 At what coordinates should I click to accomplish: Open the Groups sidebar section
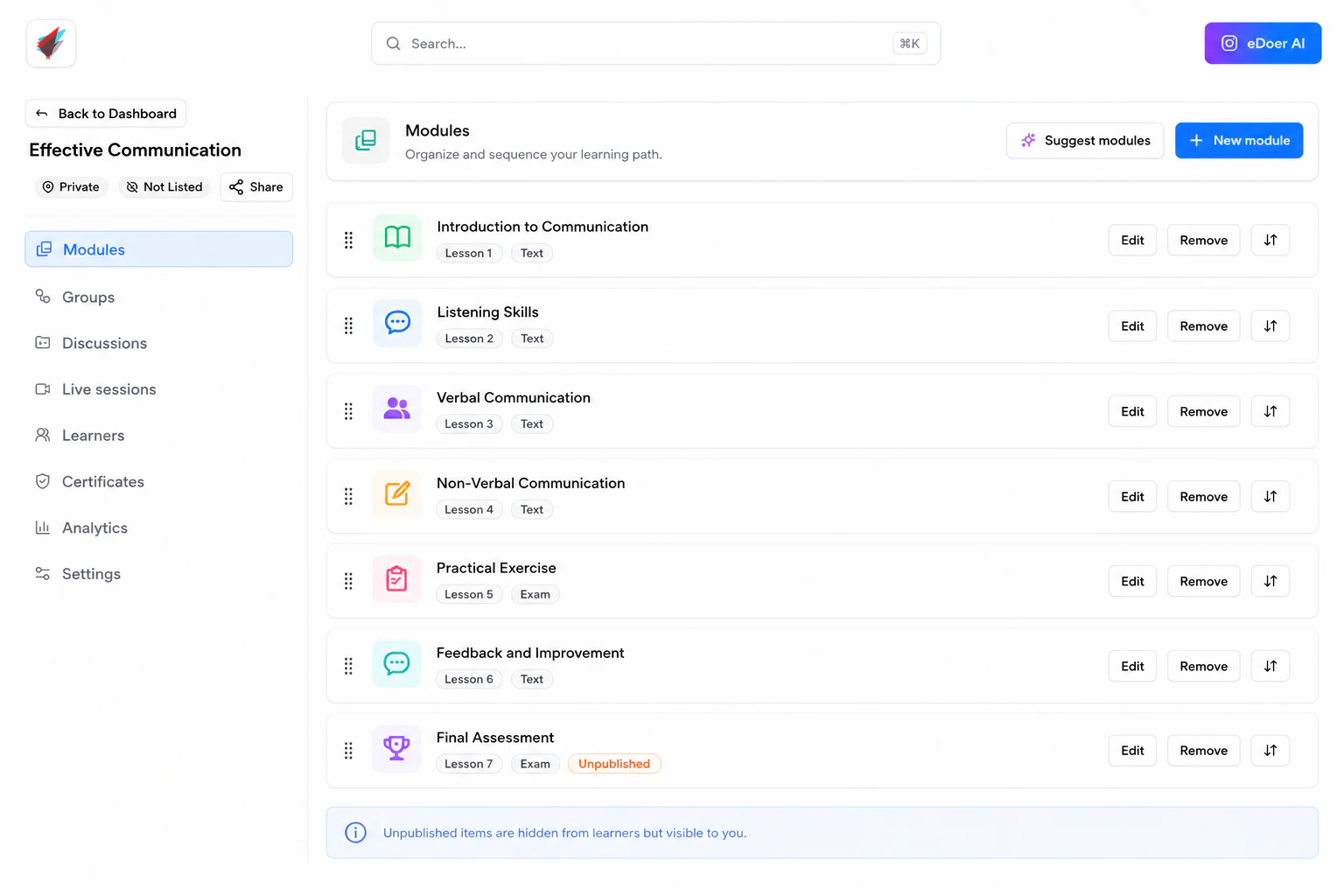(x=159, y=297)
